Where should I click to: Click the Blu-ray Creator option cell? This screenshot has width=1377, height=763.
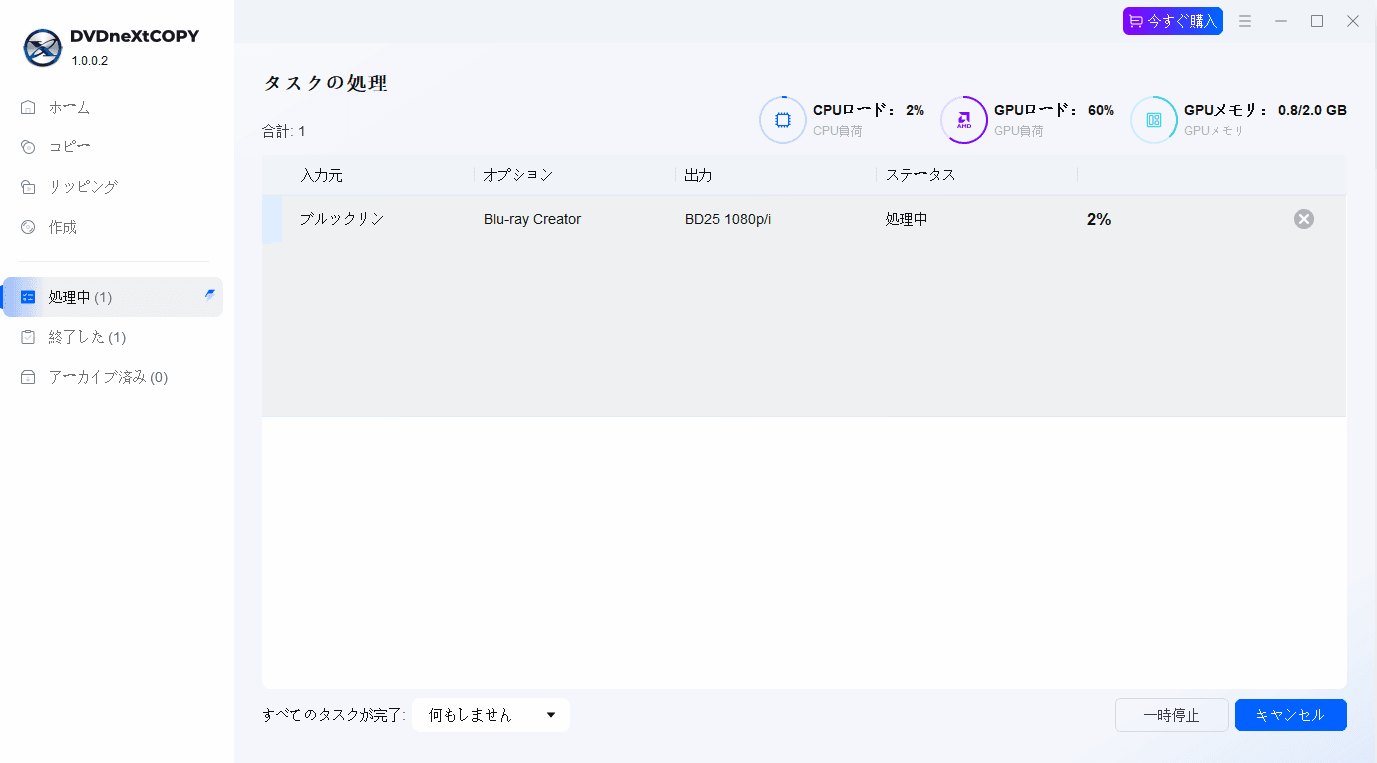[532, 219]
